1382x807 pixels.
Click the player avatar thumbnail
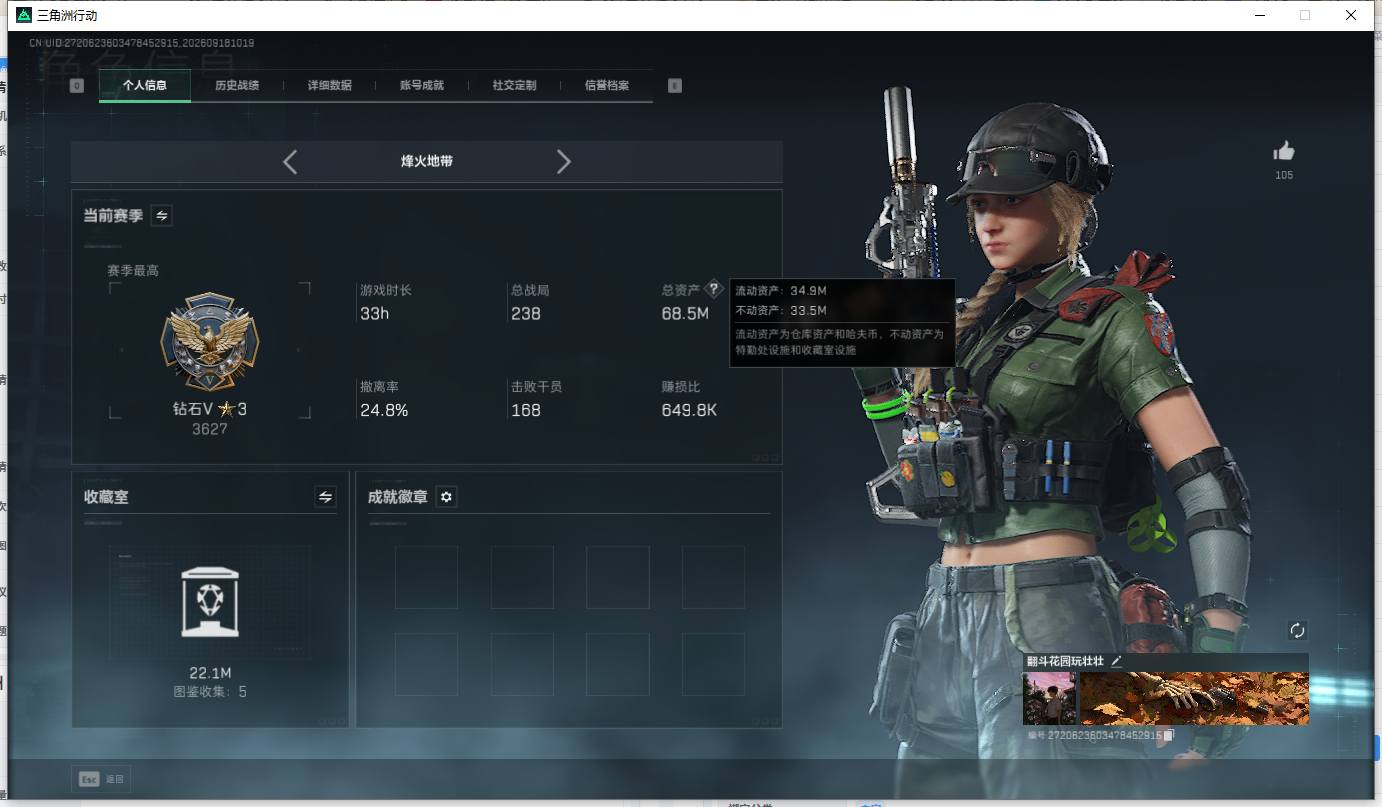tap(1050, 698)
